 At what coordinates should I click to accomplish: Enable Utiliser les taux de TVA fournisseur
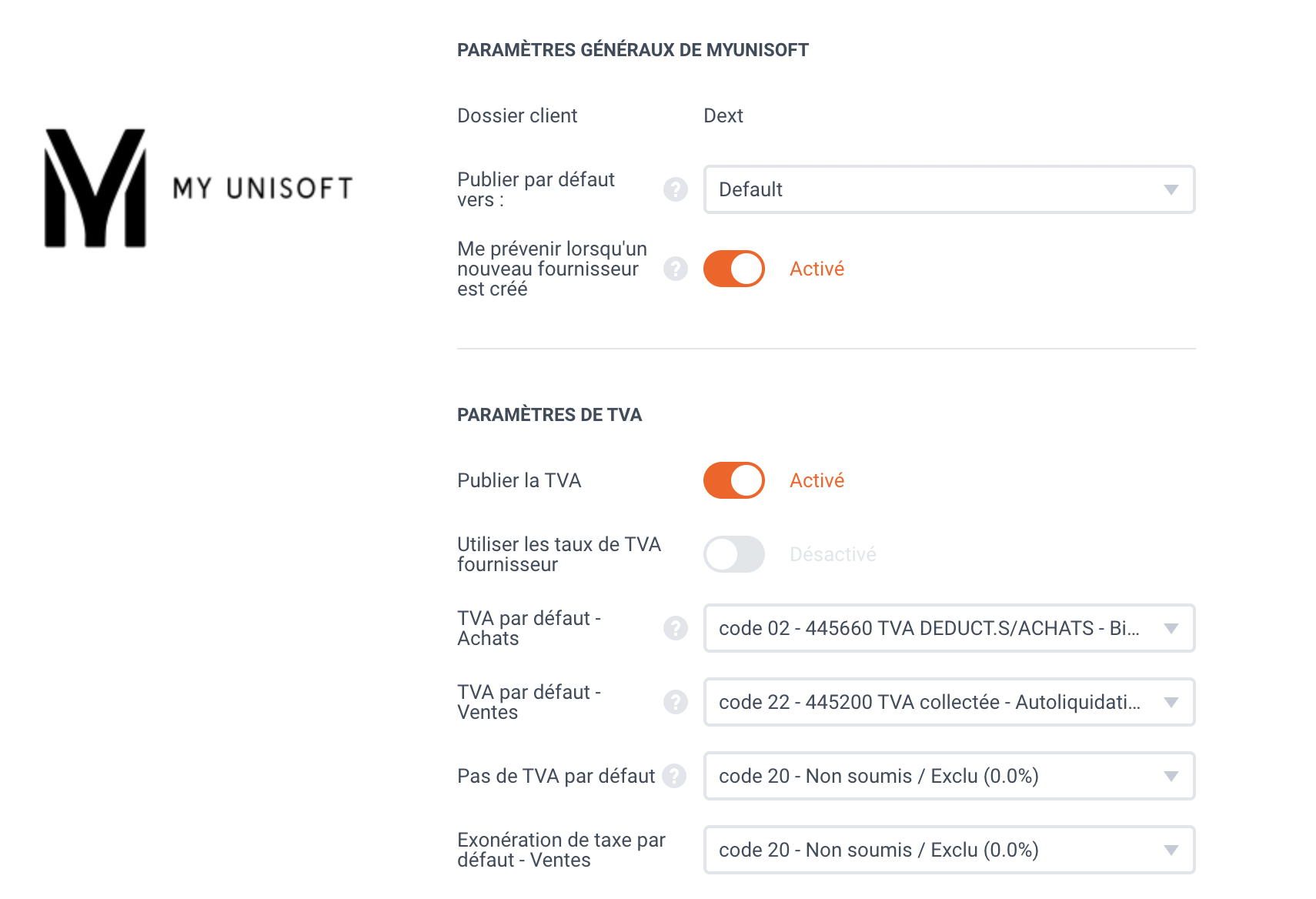click(x=734, y=554)
